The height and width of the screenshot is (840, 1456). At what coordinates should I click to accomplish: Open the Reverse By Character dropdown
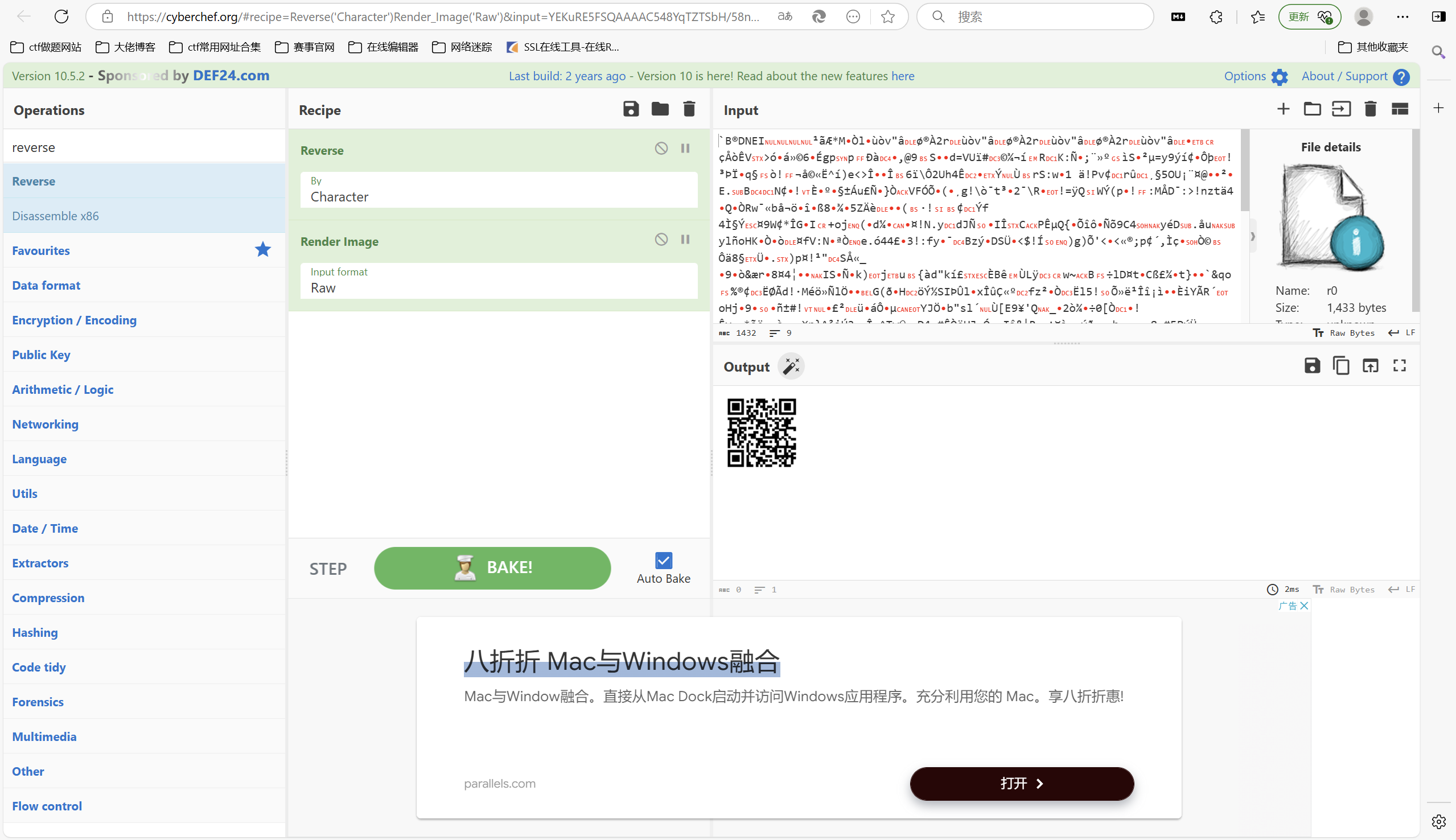pos(499,190)
